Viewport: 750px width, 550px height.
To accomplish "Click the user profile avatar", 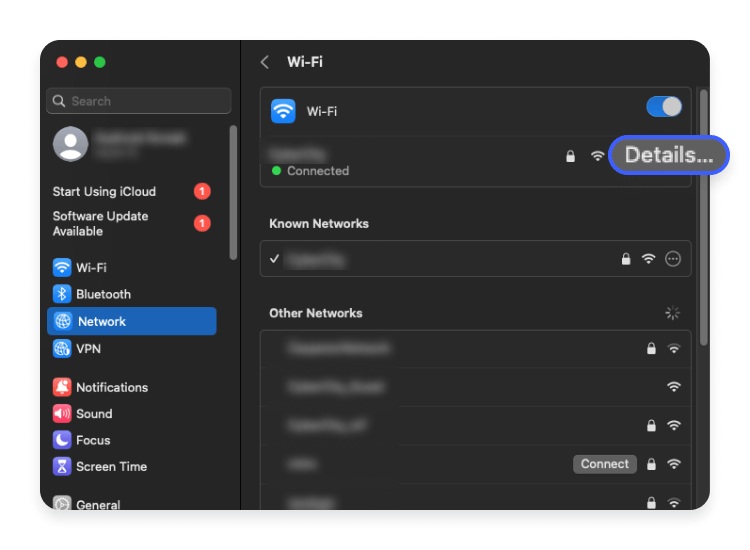I will pos(70,144).
